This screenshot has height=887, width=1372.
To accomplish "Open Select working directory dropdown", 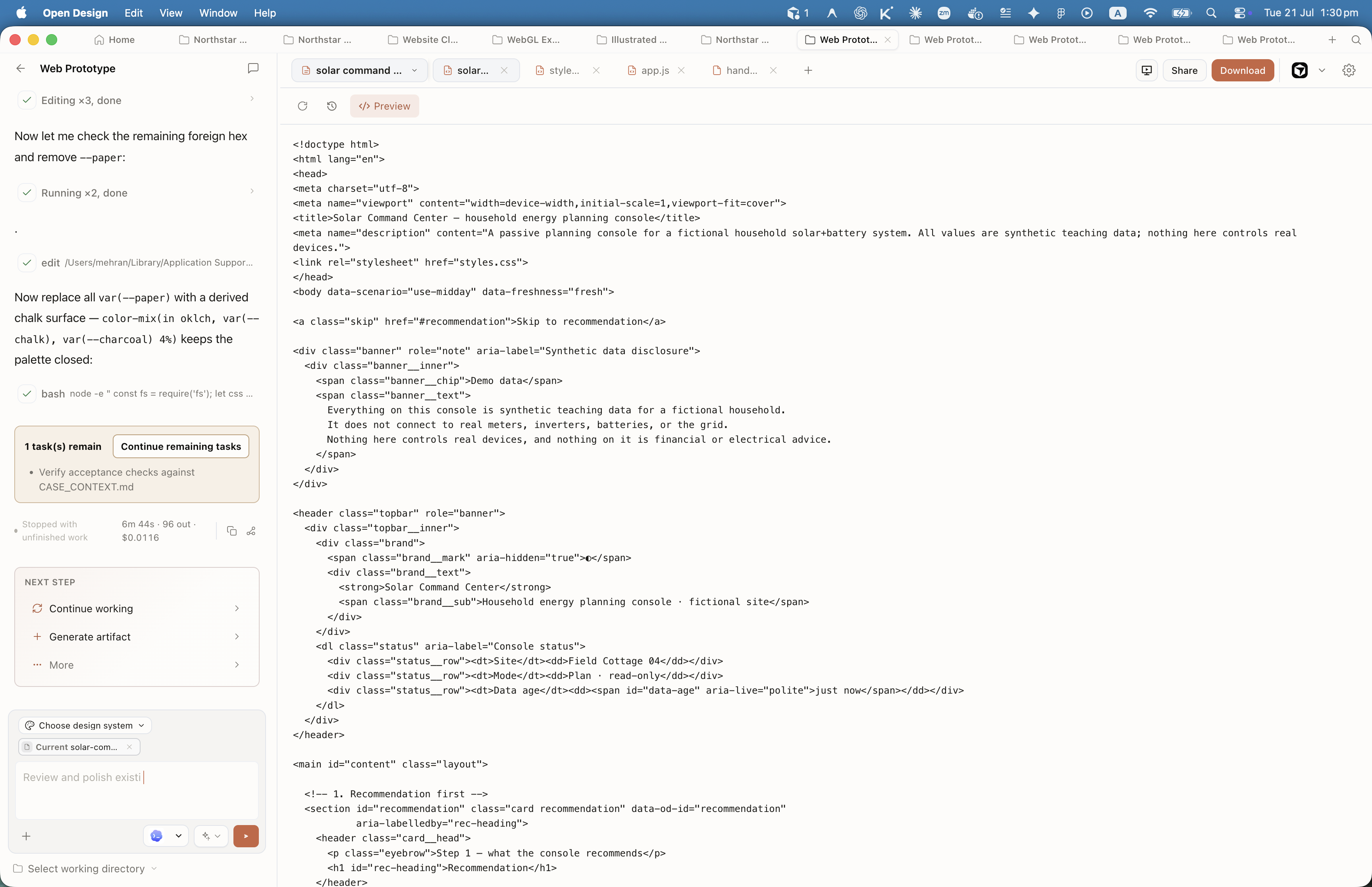I will click(x=85, y=869).
